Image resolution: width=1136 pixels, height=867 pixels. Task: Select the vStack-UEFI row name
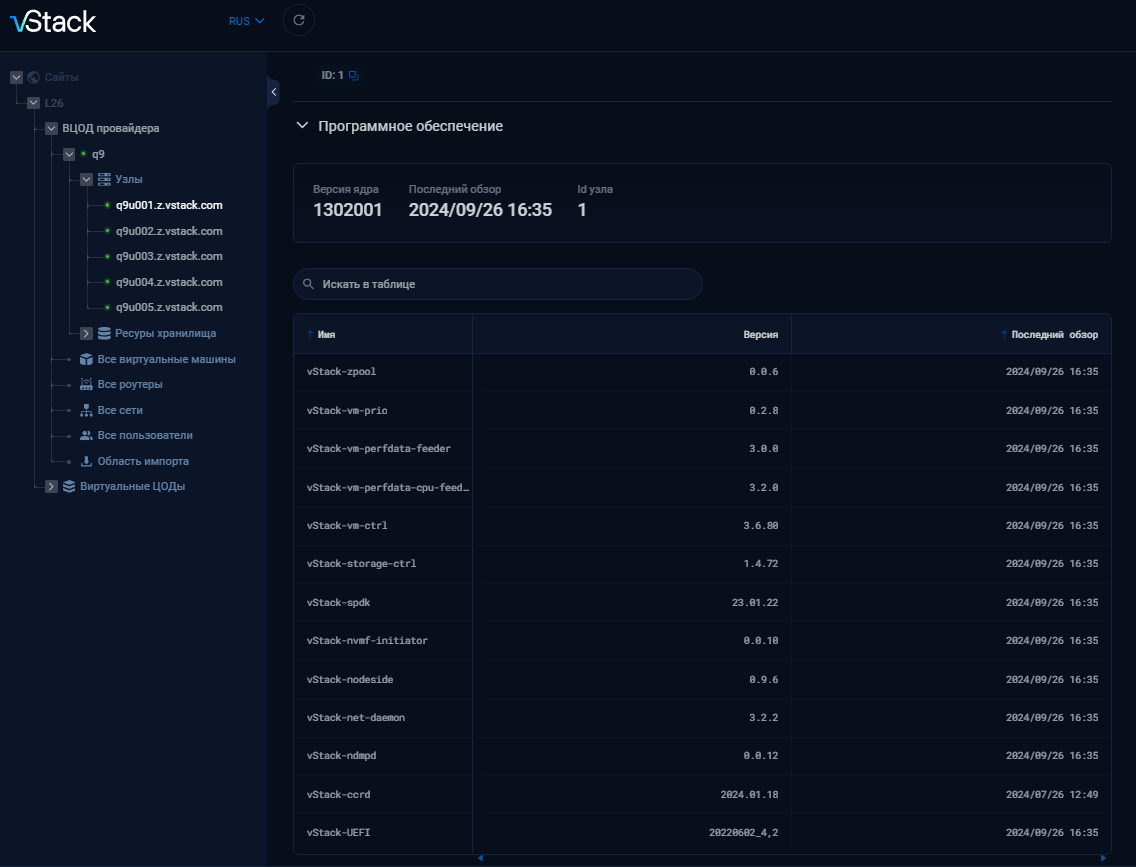click(x=338, y=833)
